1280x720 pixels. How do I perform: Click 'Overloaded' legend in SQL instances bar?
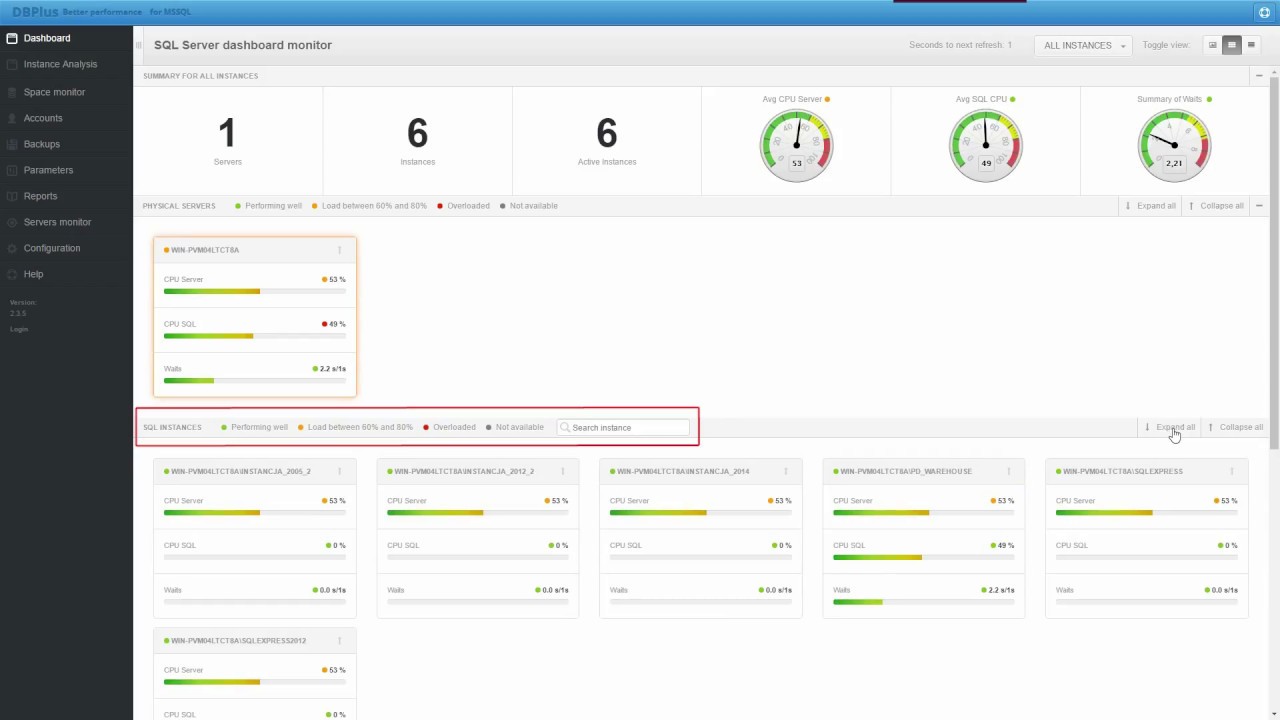click(x=450, y=427)
